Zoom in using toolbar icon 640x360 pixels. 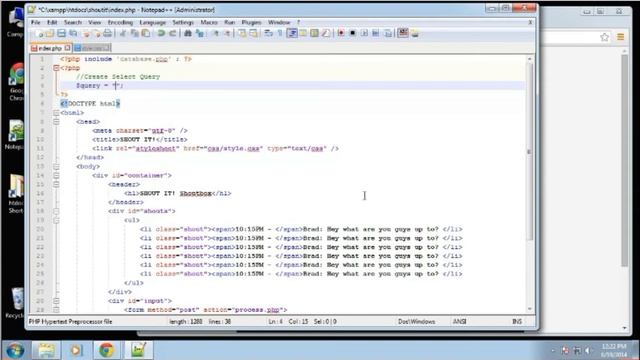[x=215, y=33]
